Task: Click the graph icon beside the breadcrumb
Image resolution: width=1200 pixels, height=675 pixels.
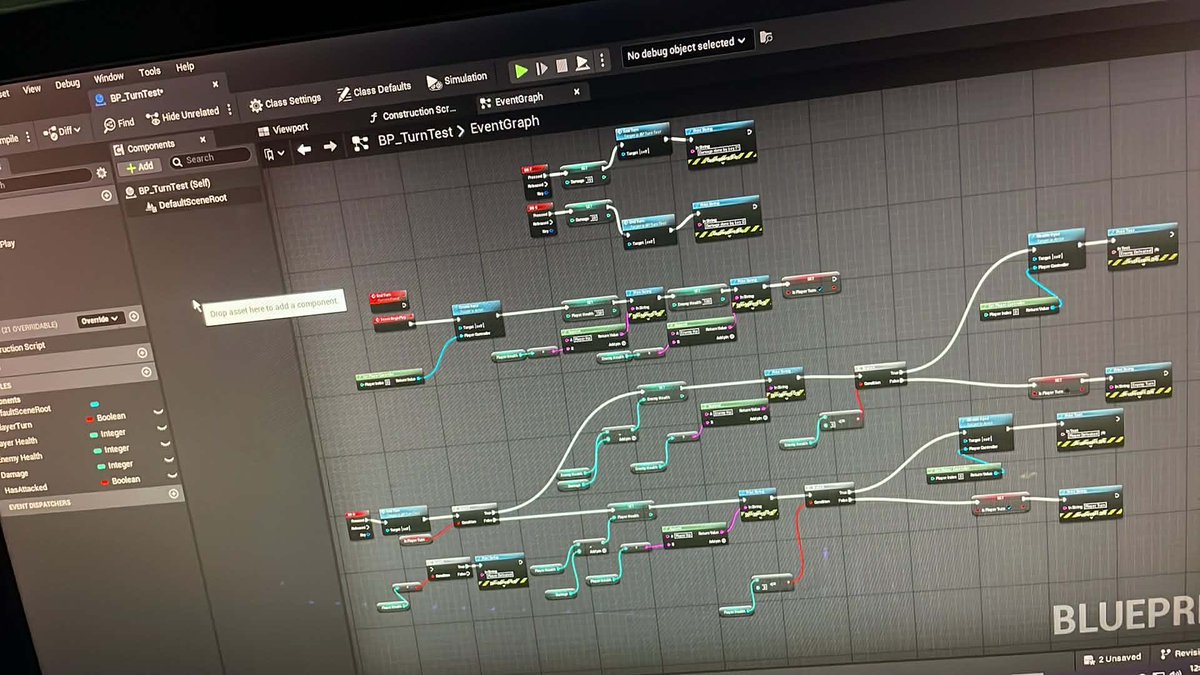Action: coord(360,143)
